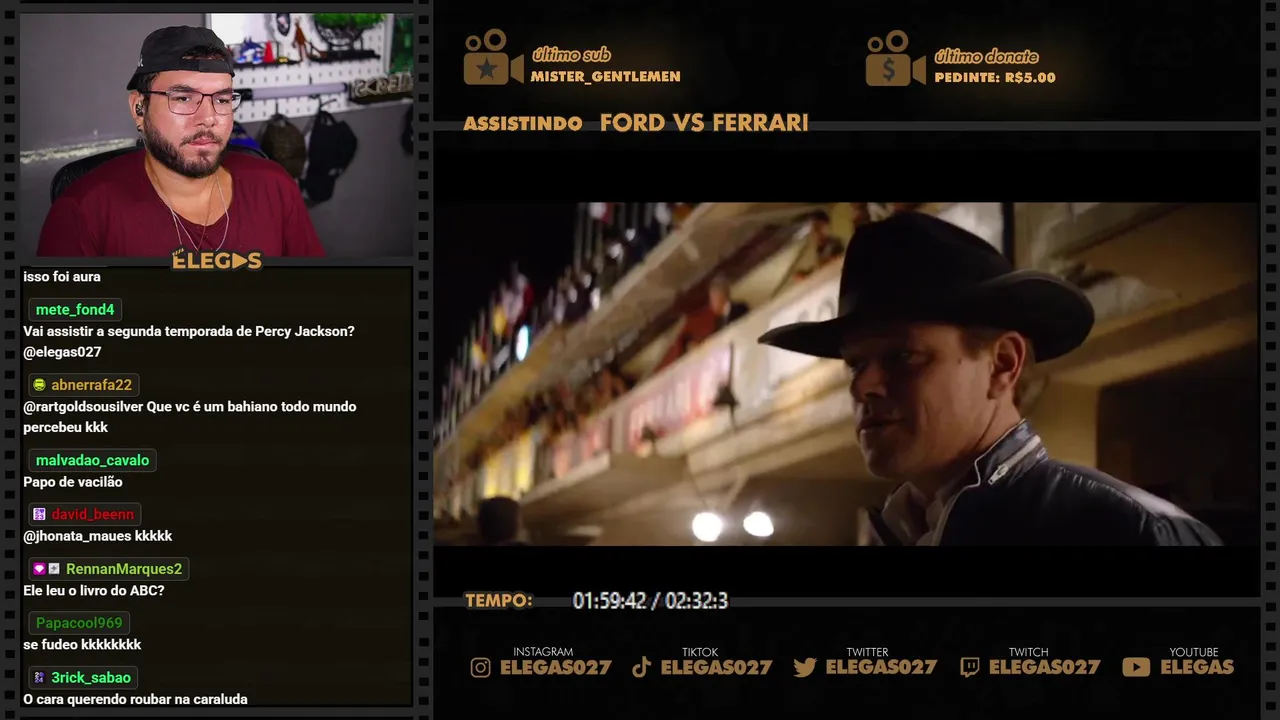This screenshot has height=720, width=1280.
Task: Click the 'FORD VS FERRARI' title text
Action: [704, 123]
